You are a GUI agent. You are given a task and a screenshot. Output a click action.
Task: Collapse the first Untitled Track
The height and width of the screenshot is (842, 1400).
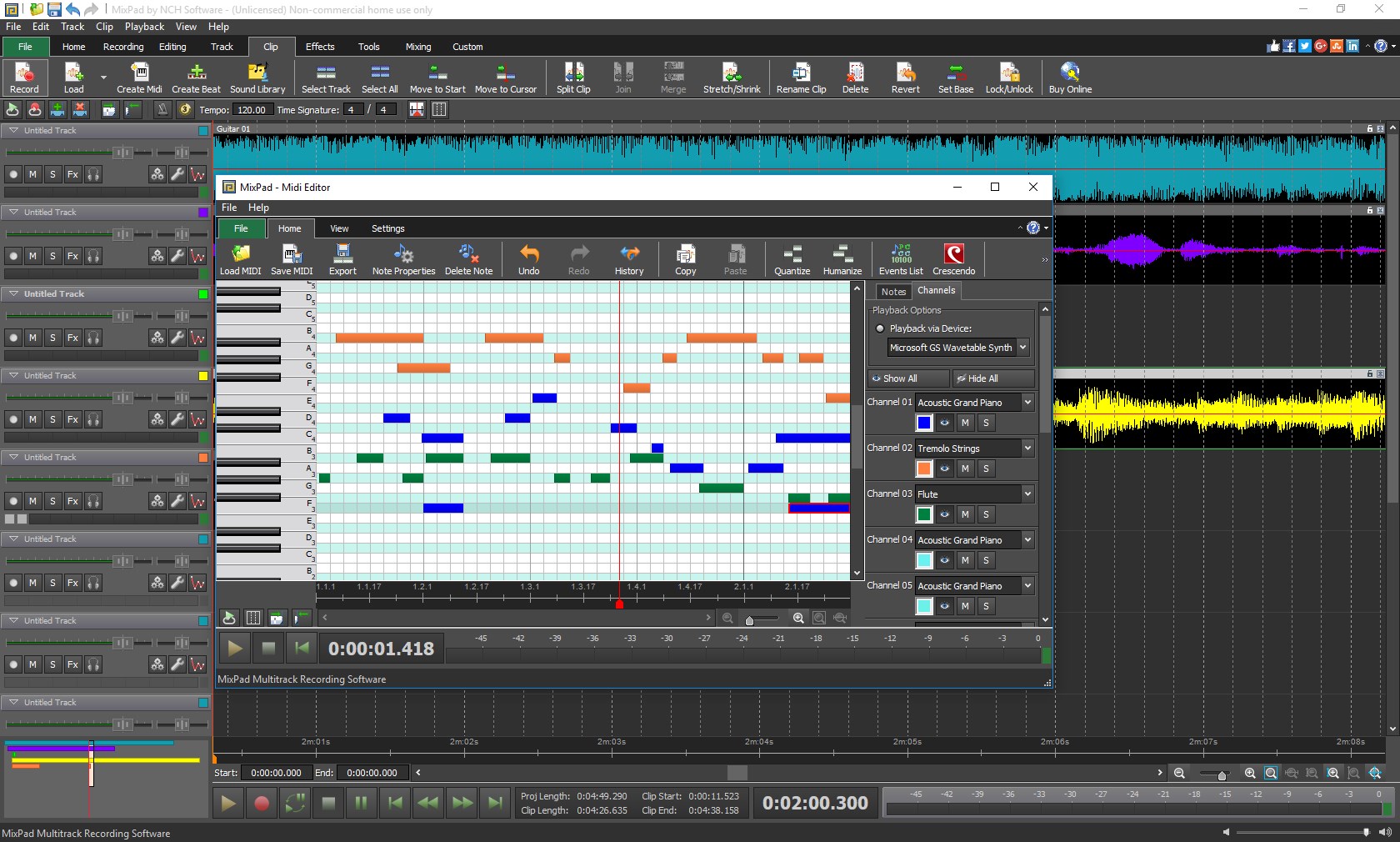(13, 130)
